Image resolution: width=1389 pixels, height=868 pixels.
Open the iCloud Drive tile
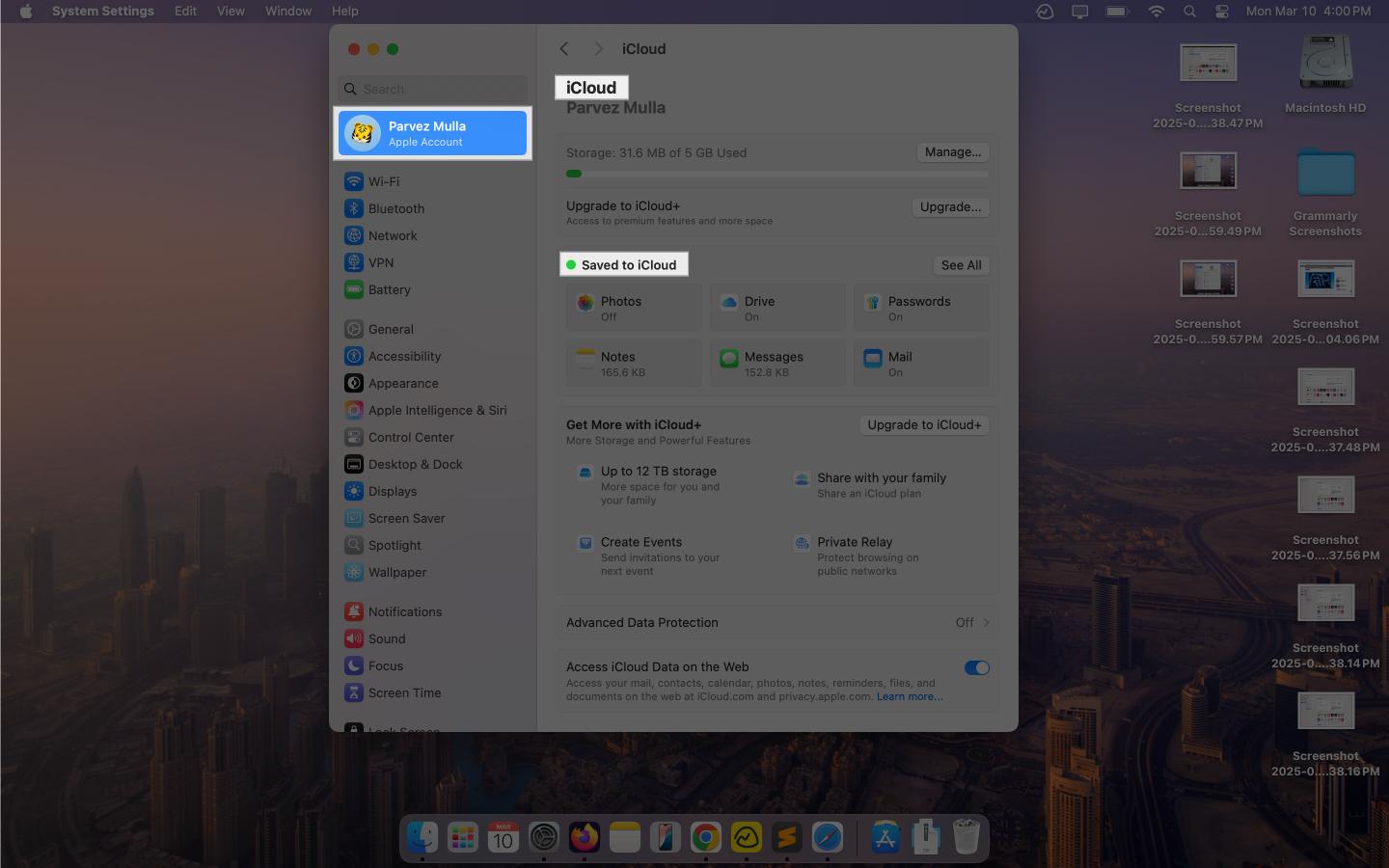pyautogui.click(x=777, y=308)
